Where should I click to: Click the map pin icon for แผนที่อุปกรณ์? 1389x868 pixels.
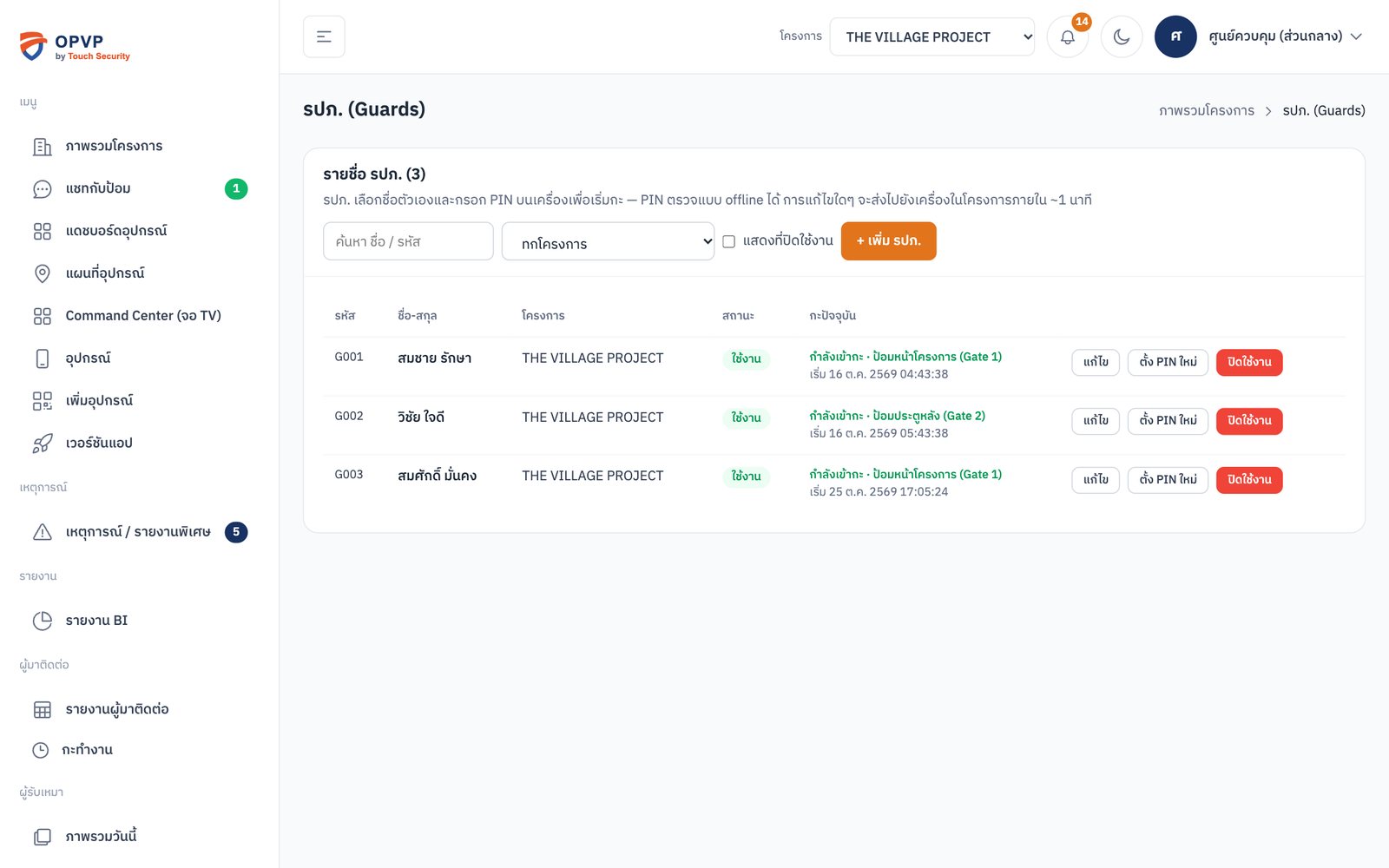point(42,273)
